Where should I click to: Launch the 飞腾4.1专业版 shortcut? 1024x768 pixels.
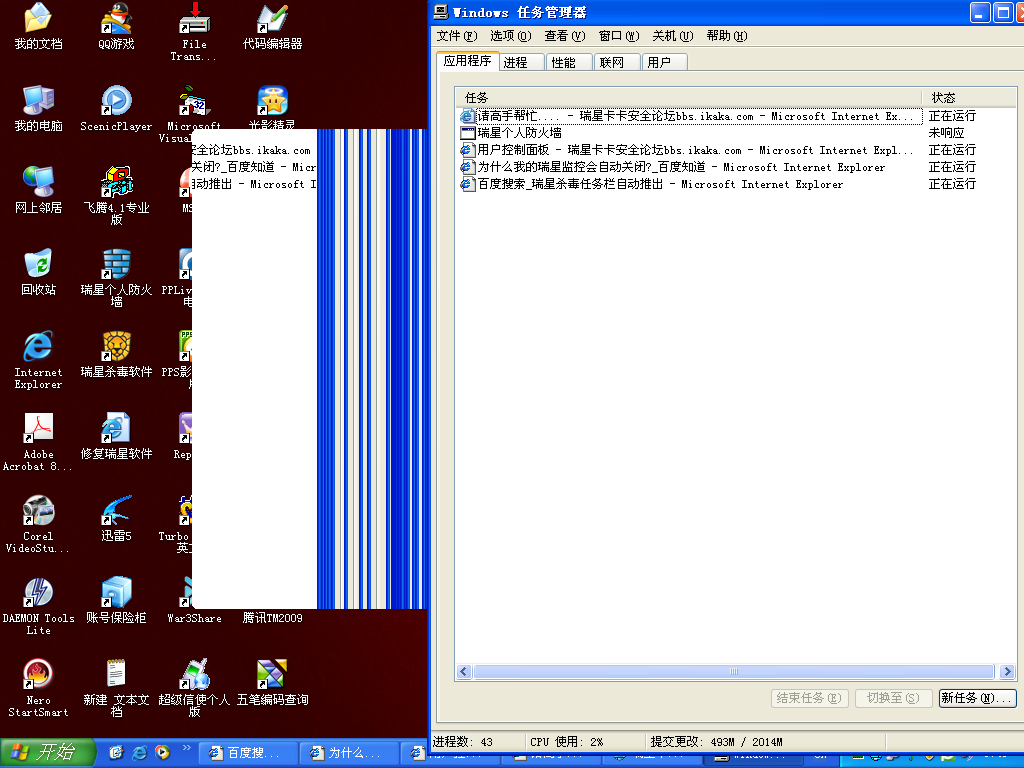116,195
